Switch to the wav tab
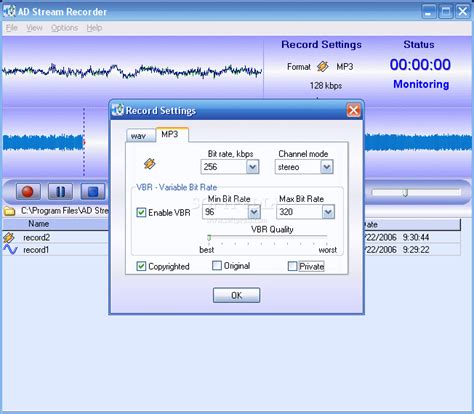Image resolution: width=474 pixels, height=414 pixels. pos(140,136)
